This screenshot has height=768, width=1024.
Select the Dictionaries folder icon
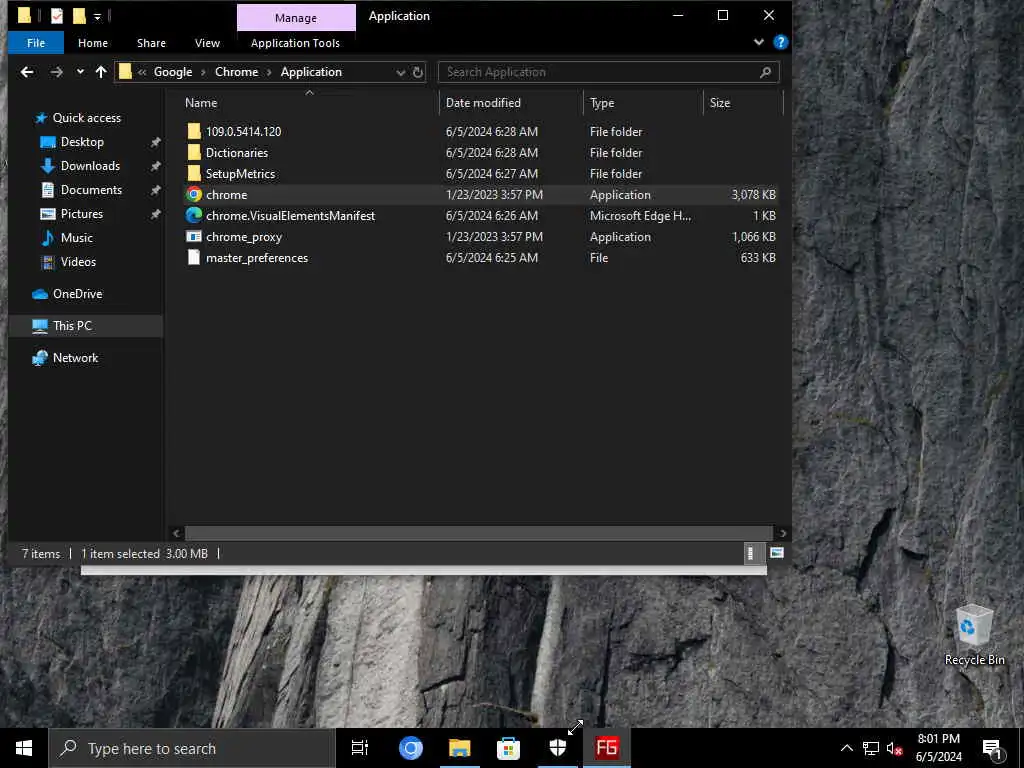194,152
